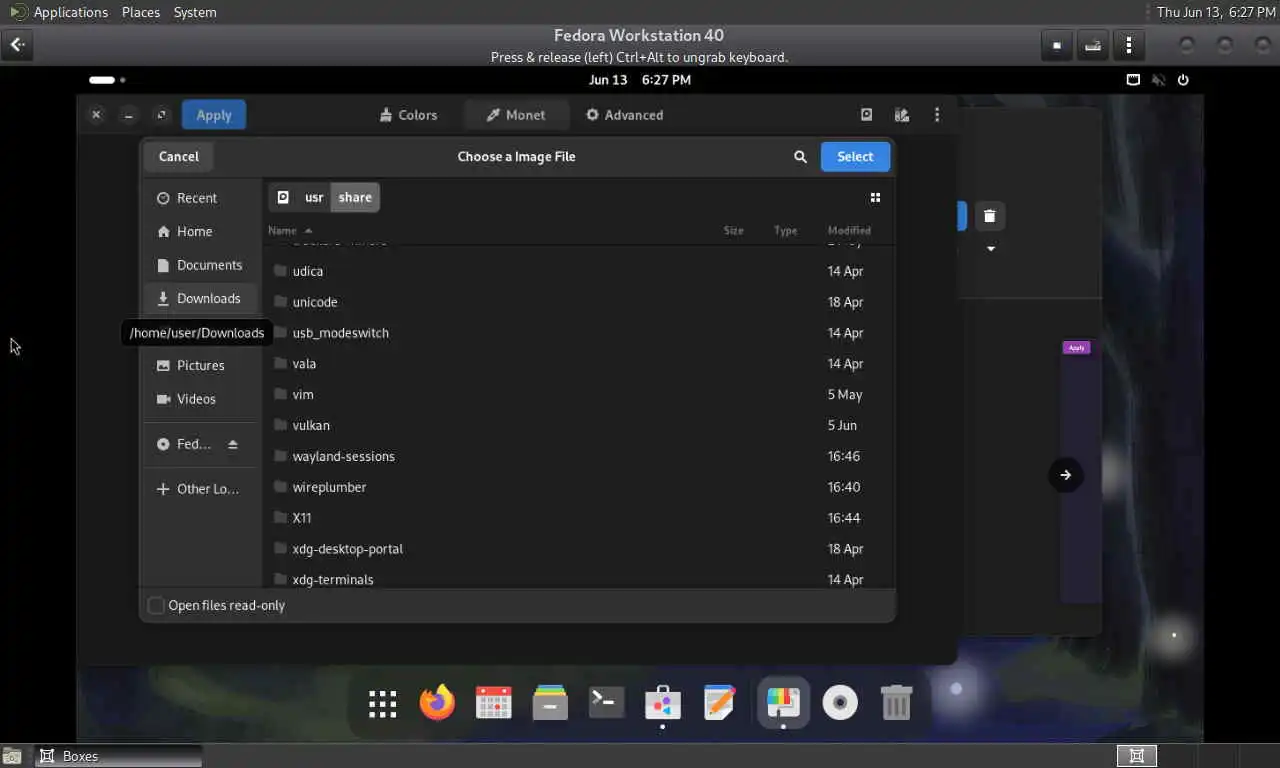This screenshot has height=768, width=1280.
Task: Open Videos in the sidebar
Action: point(200,398)
